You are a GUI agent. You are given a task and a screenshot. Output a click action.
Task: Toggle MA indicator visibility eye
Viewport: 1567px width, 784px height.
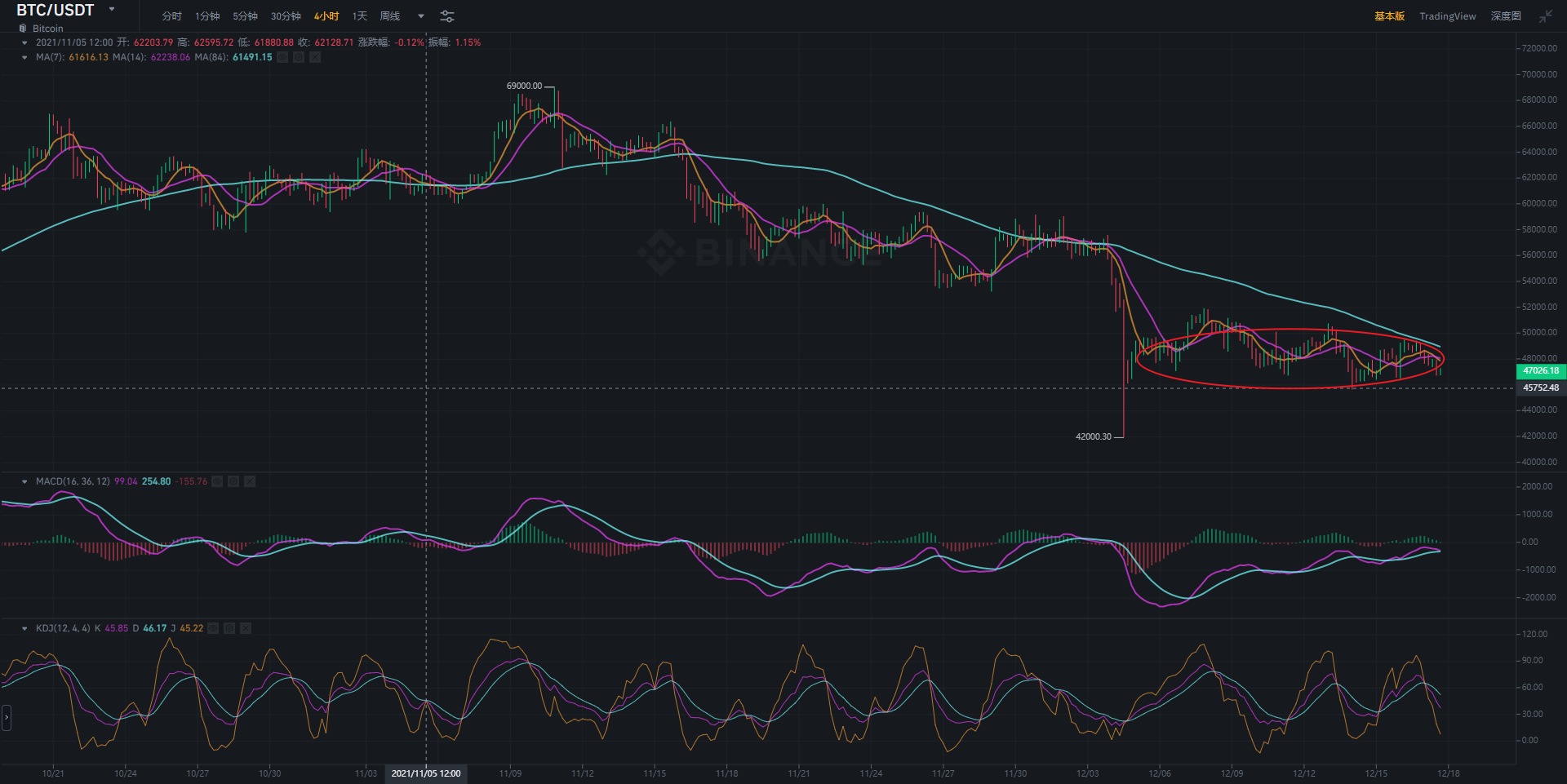tap(282, 57)
